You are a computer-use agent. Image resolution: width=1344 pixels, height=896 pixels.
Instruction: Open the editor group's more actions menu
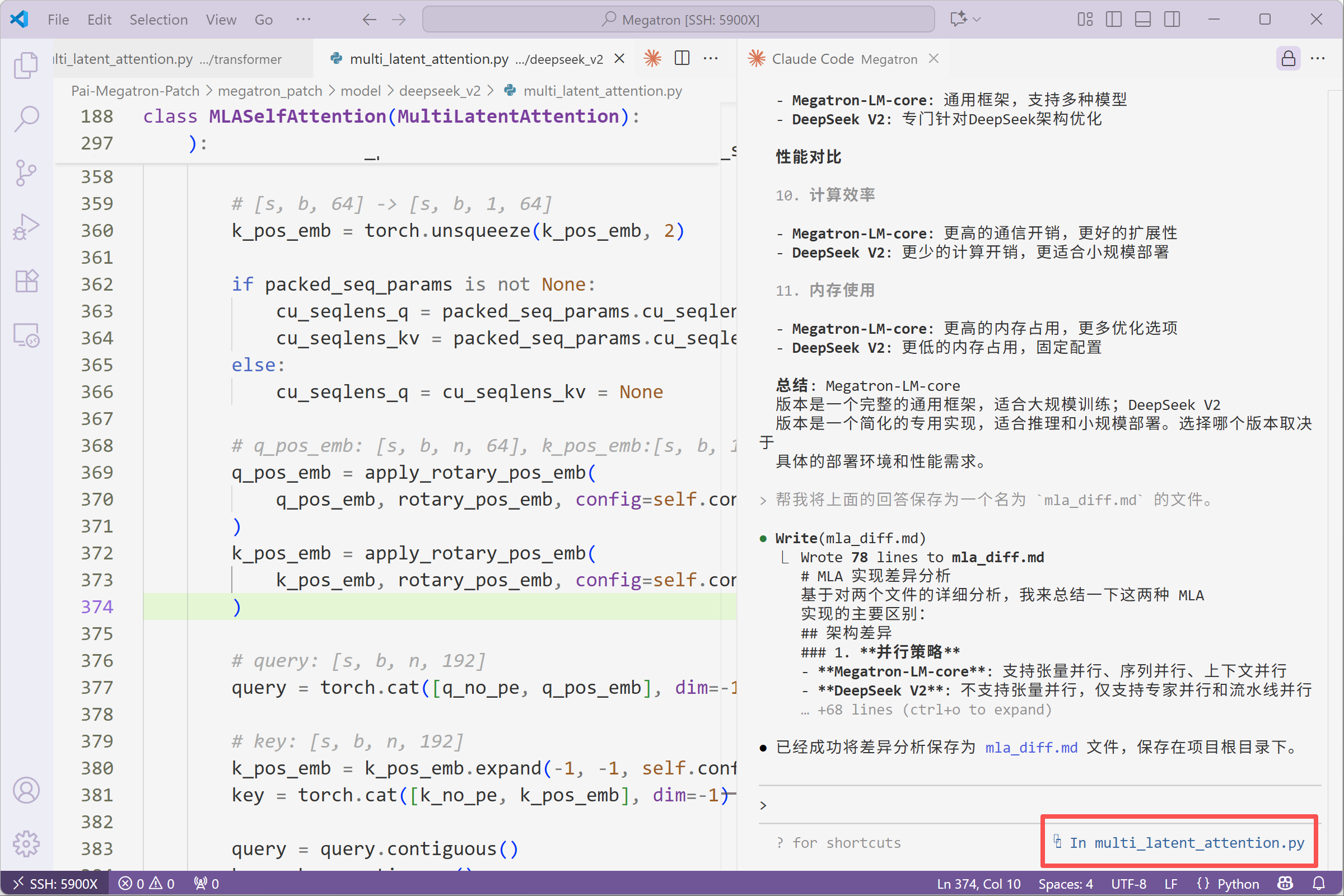(x=711, y=58)
